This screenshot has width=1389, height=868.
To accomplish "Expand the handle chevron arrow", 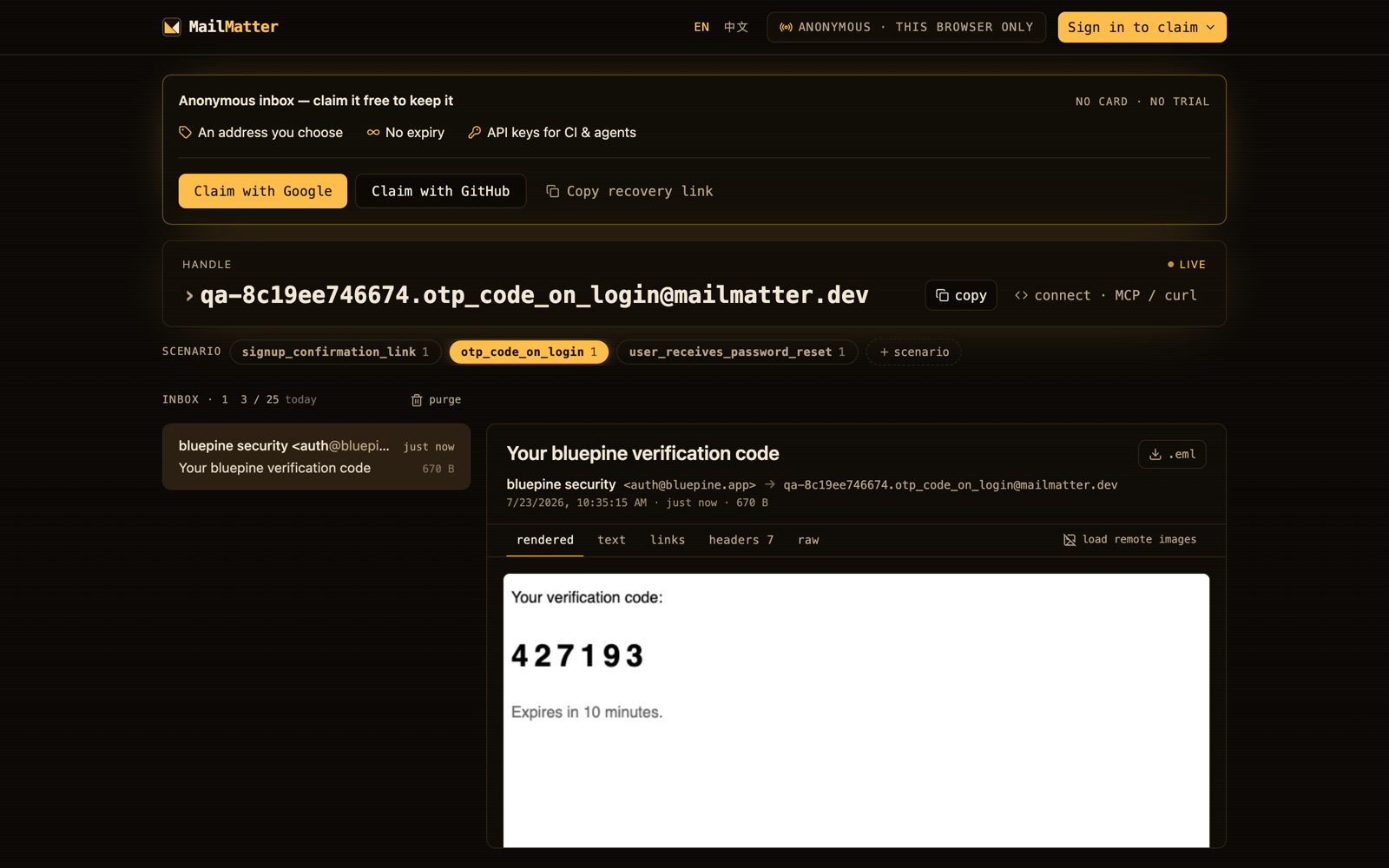I will (189, 296).
